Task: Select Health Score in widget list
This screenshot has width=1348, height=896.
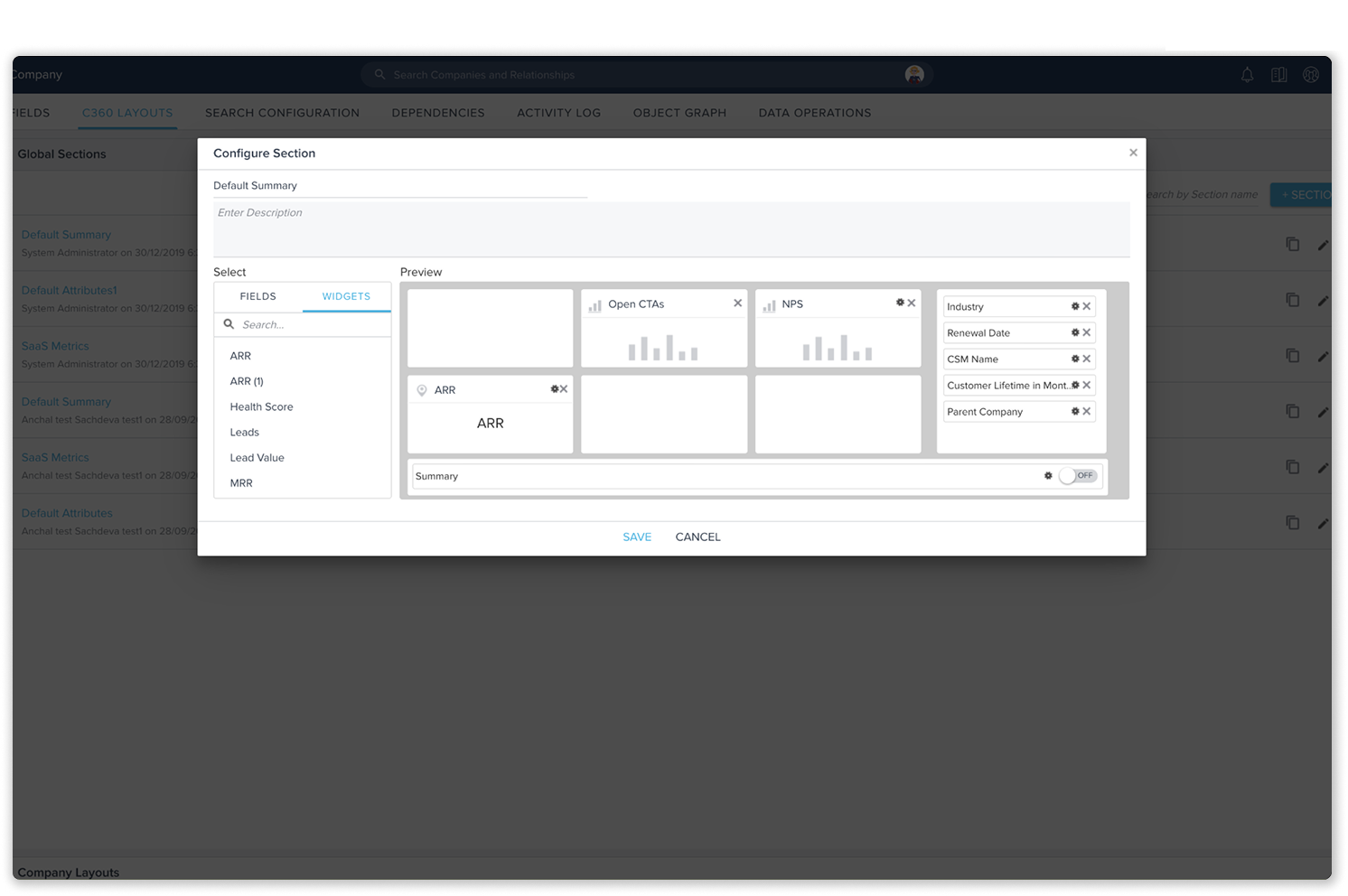Action: coord(261,406)
